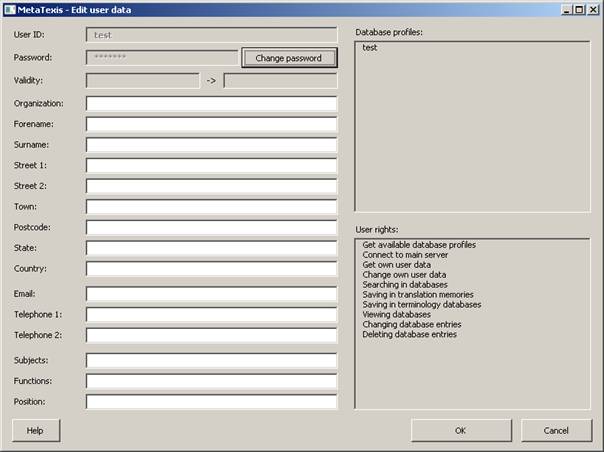604x452 pixels.
Task: Select 'Deleting database entries' right
Action: coord(409,334)
